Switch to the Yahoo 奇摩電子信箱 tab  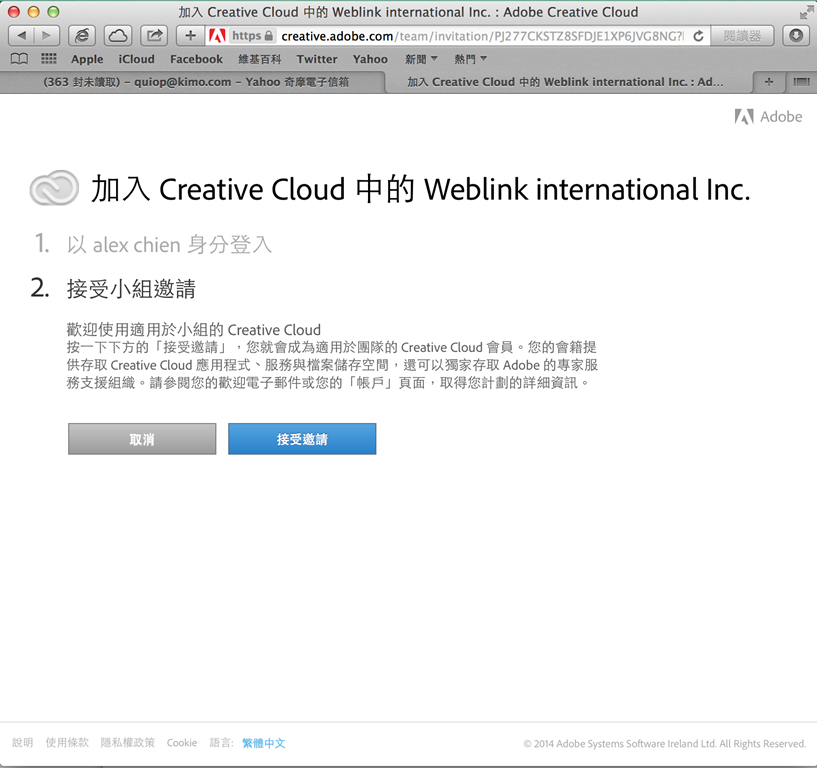[x=196, y=82]
